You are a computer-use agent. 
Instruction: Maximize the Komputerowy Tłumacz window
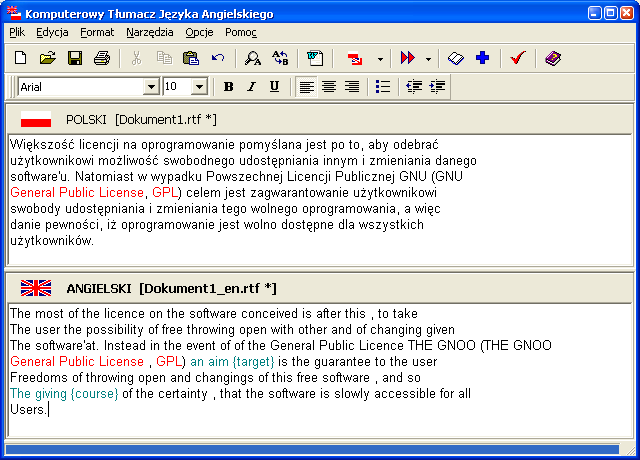point(611,13)
